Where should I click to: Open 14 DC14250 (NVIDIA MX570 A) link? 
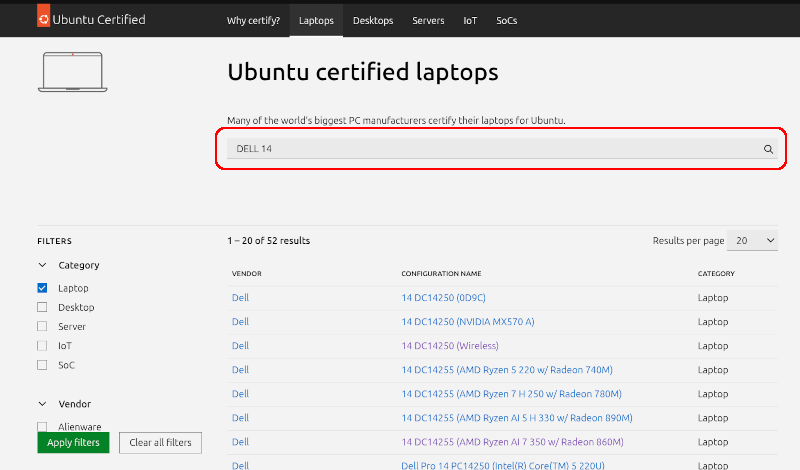point(468,321)
